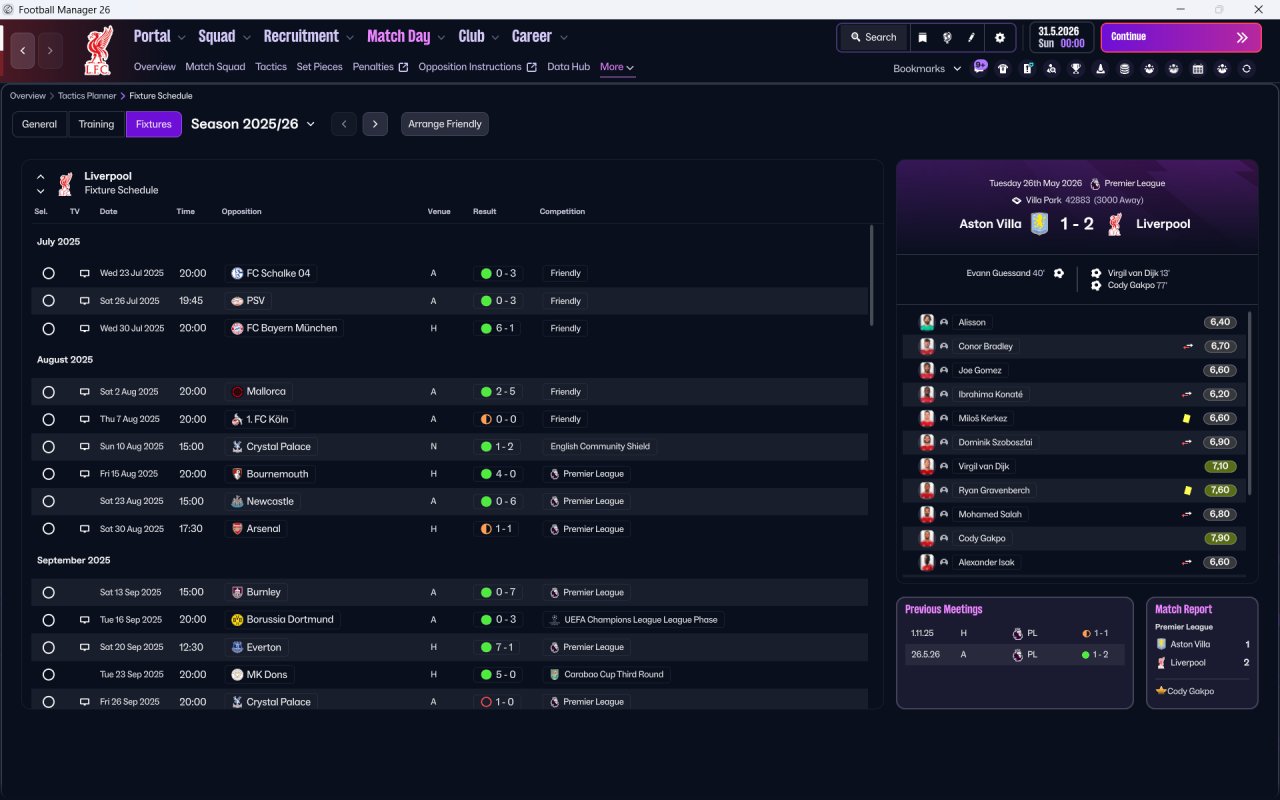Select the FC Schalke 04 fixture radio button
1280x800 pixels.
[x=48, y=273]
